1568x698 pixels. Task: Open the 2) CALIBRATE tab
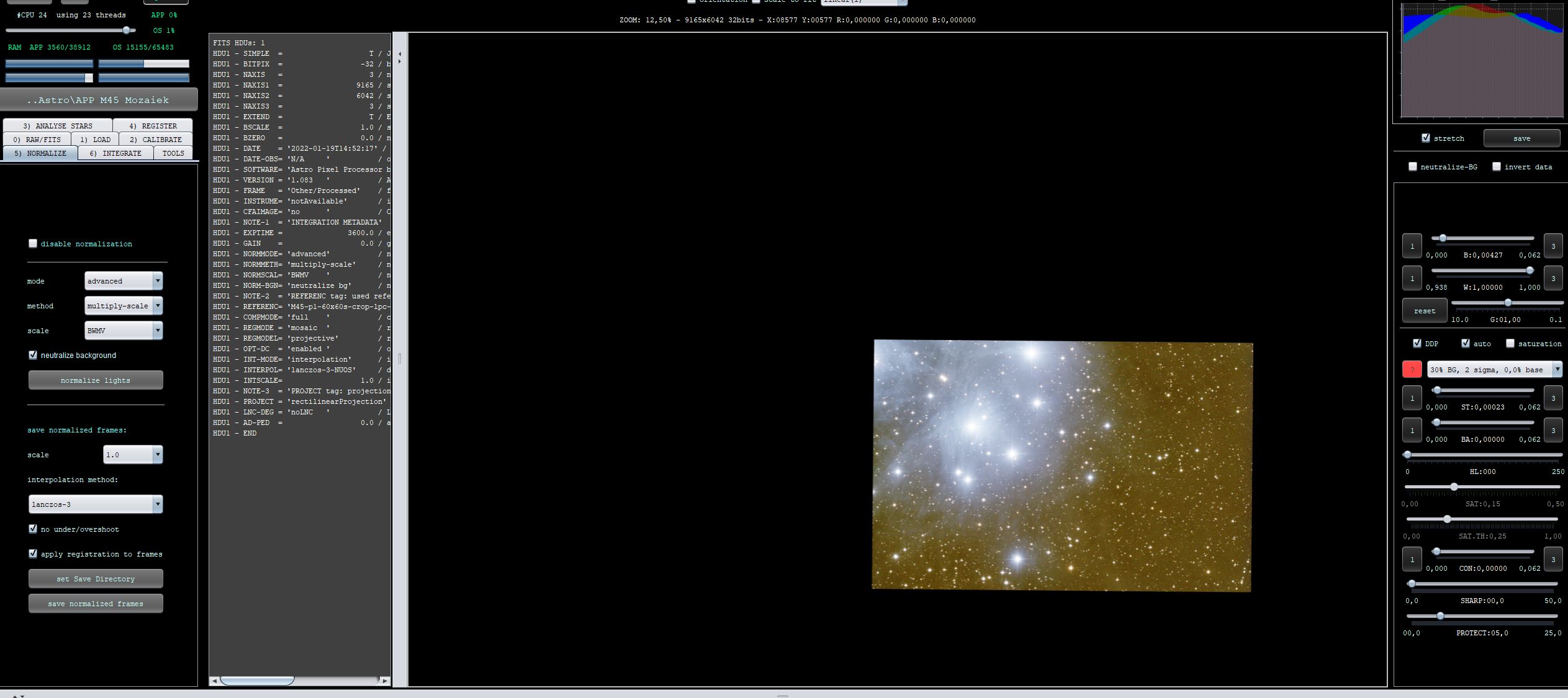pos(155,140)
